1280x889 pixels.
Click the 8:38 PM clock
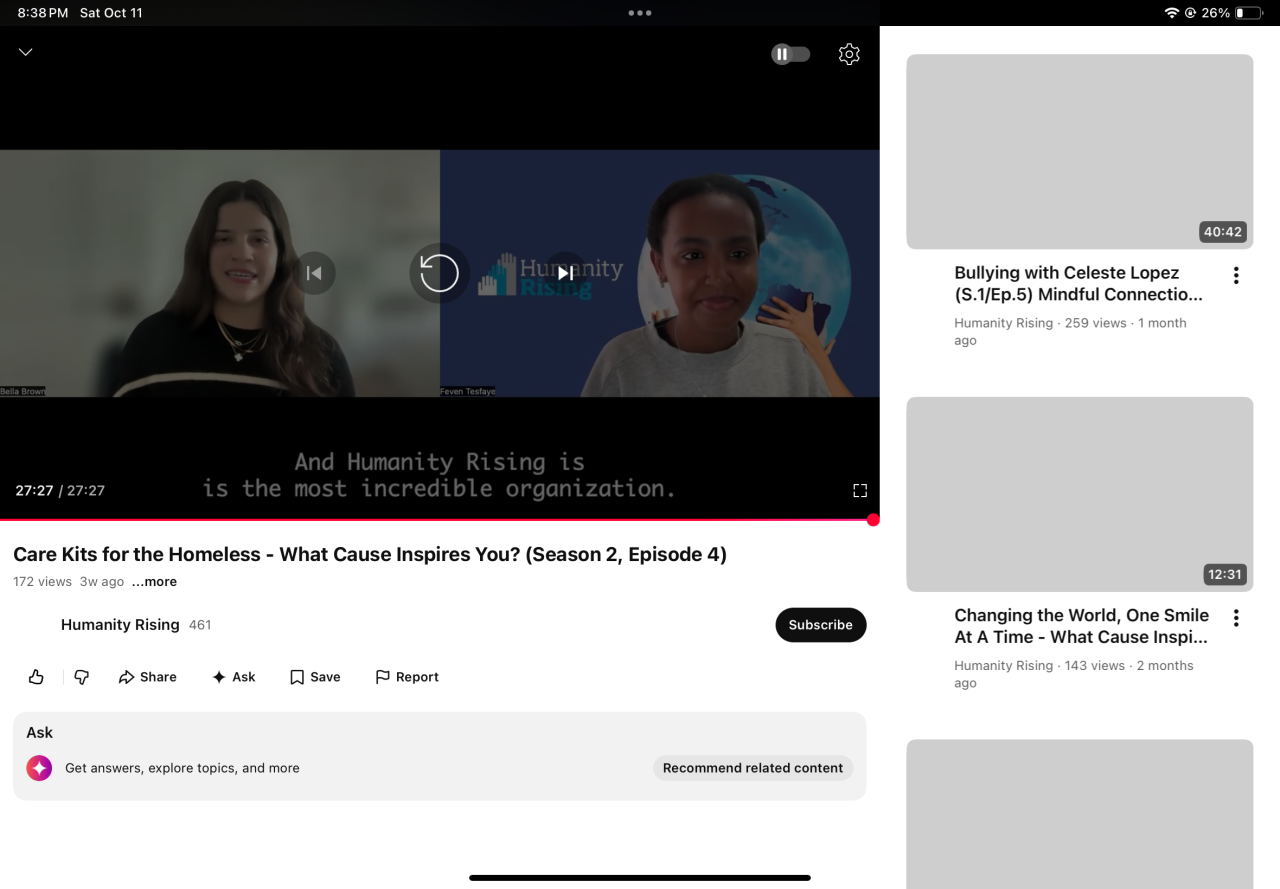tap(43, 13)
